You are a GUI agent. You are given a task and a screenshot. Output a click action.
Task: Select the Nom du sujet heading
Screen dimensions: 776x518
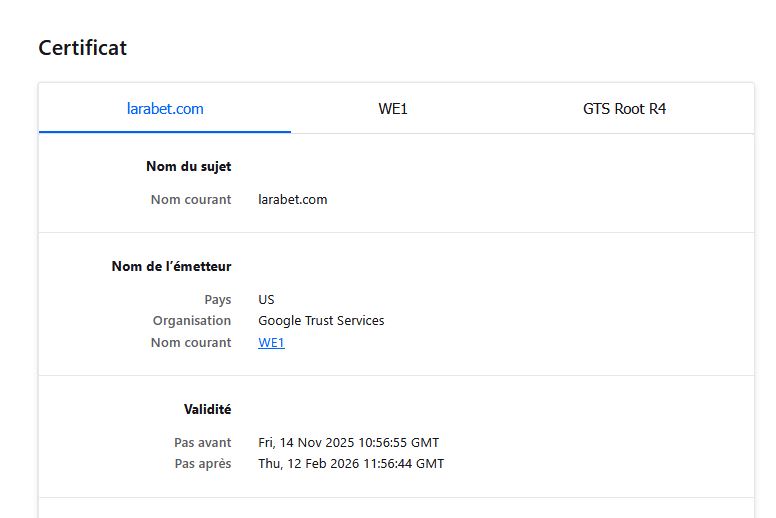(189, 166)
